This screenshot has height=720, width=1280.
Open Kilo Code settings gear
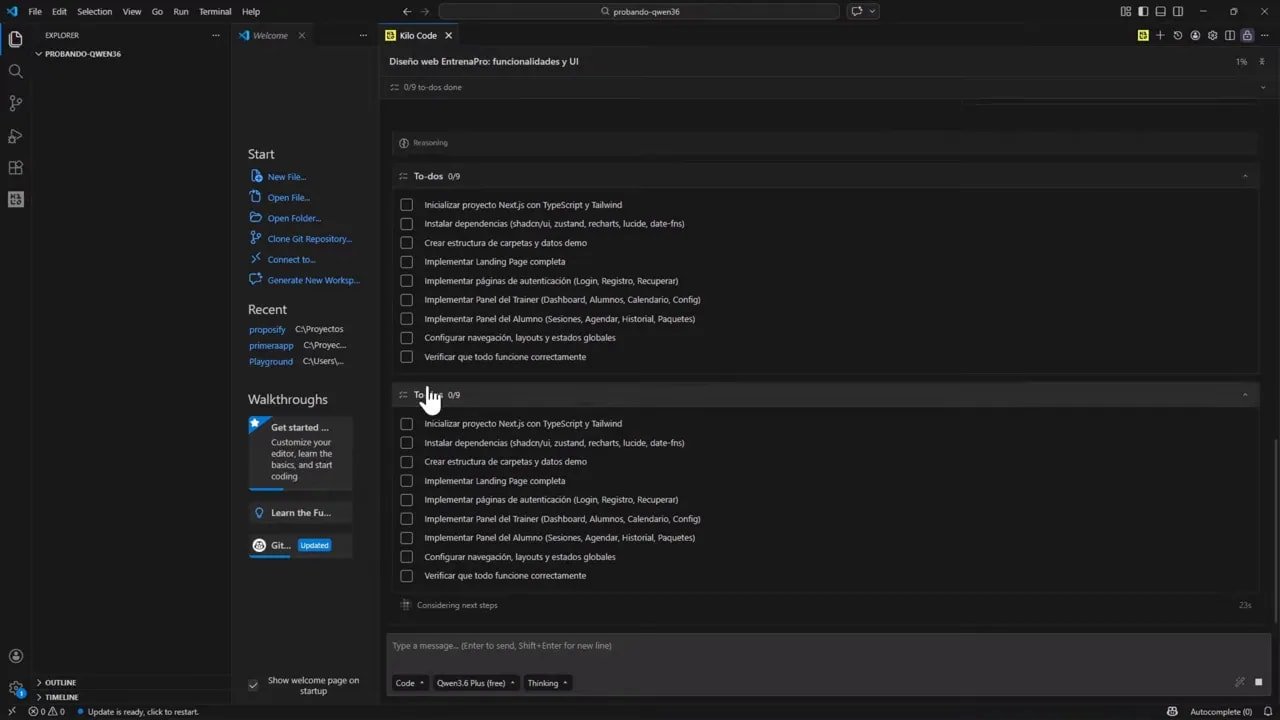(x=1212, y=35)
